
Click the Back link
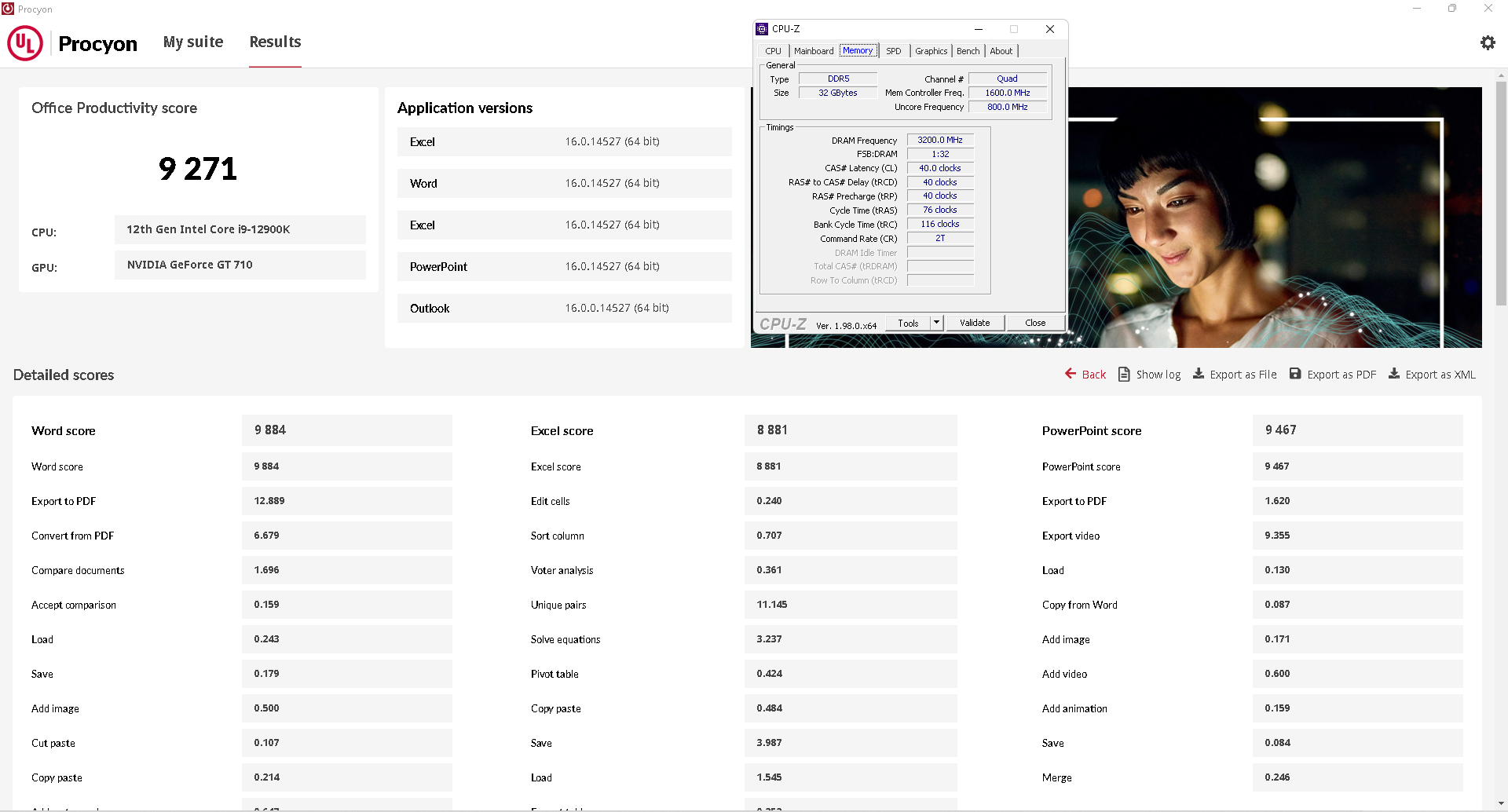pyautogui.click(x=1093, y=375)
